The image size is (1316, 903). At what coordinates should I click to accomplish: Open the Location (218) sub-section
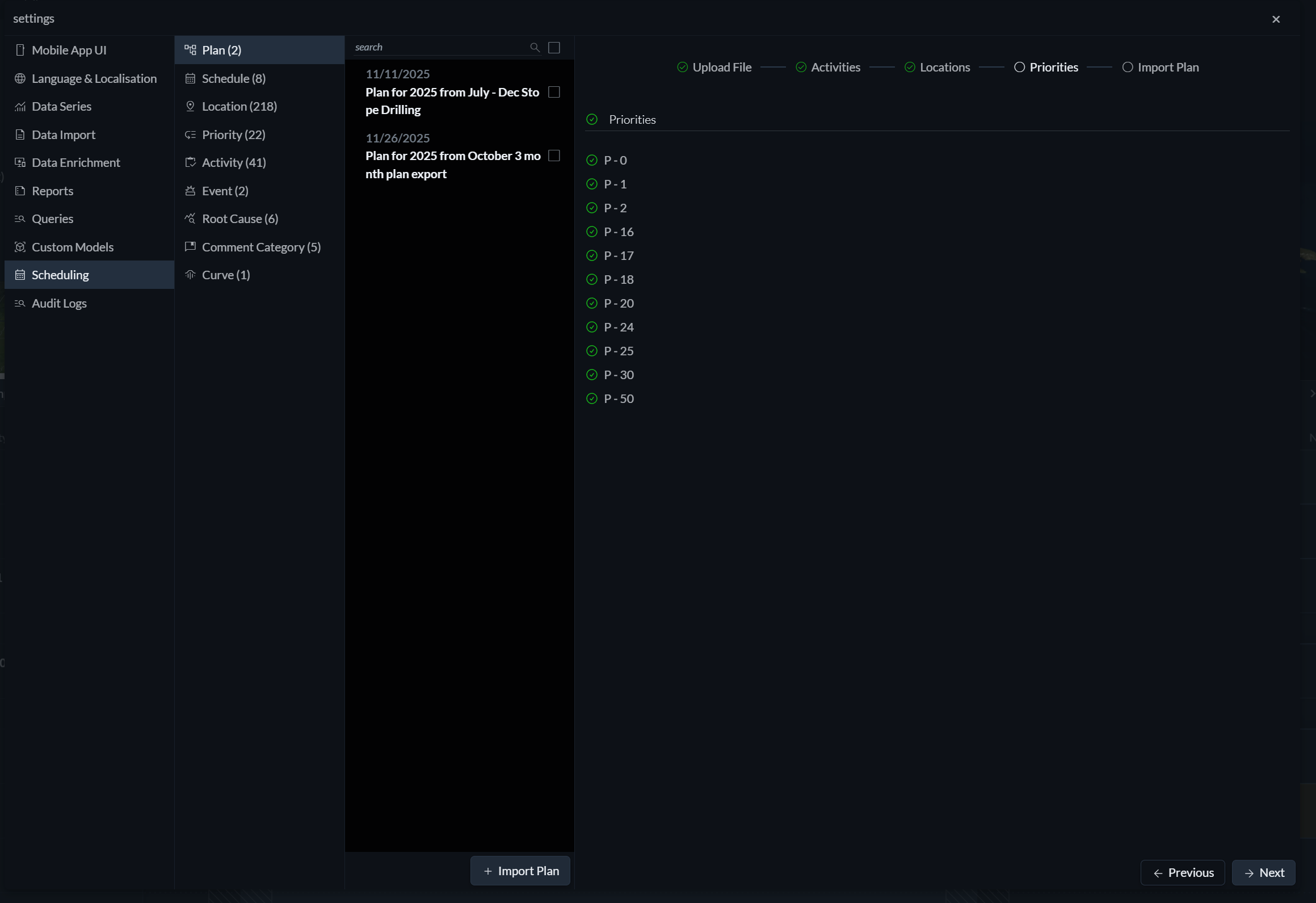(259, 106)
